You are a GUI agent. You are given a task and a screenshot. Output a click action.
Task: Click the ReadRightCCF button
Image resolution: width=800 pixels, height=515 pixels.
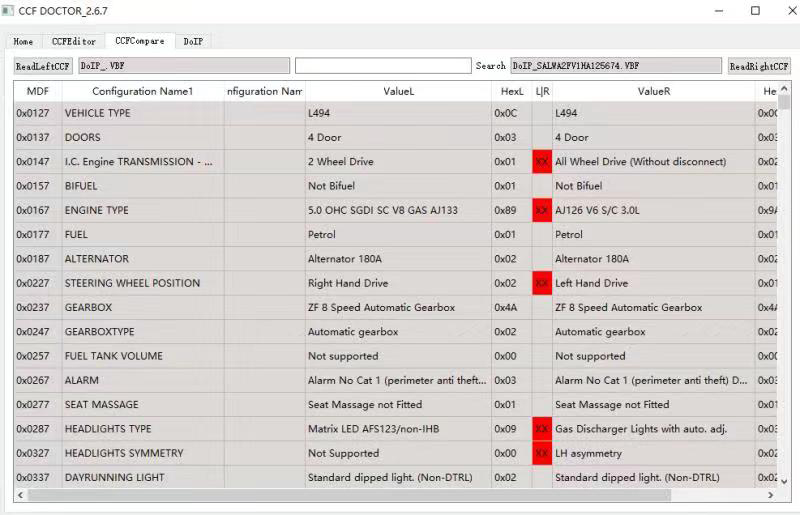click(759, 66)
